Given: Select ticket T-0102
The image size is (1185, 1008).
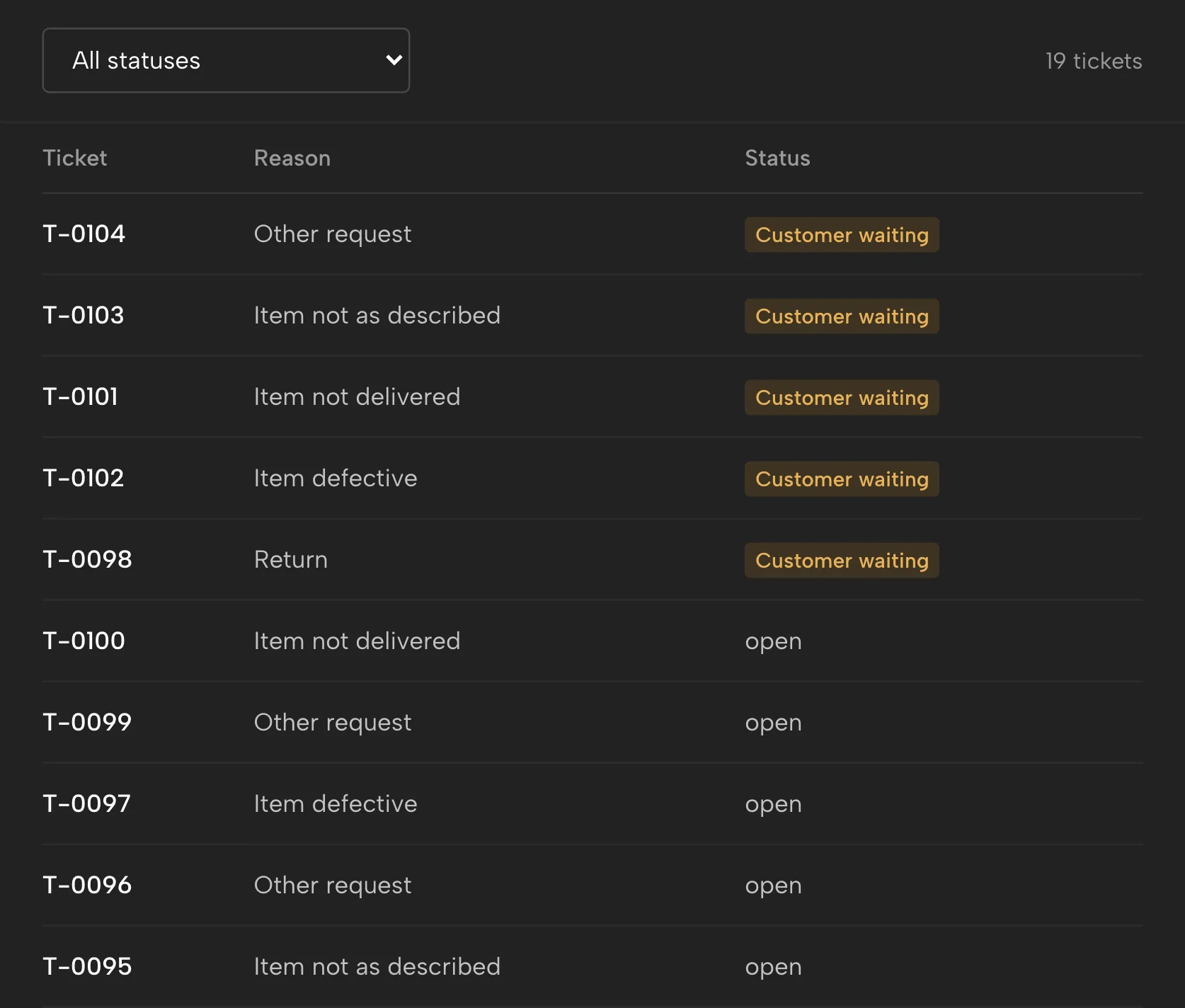Looking at the screenshot, I should (83, 478).
